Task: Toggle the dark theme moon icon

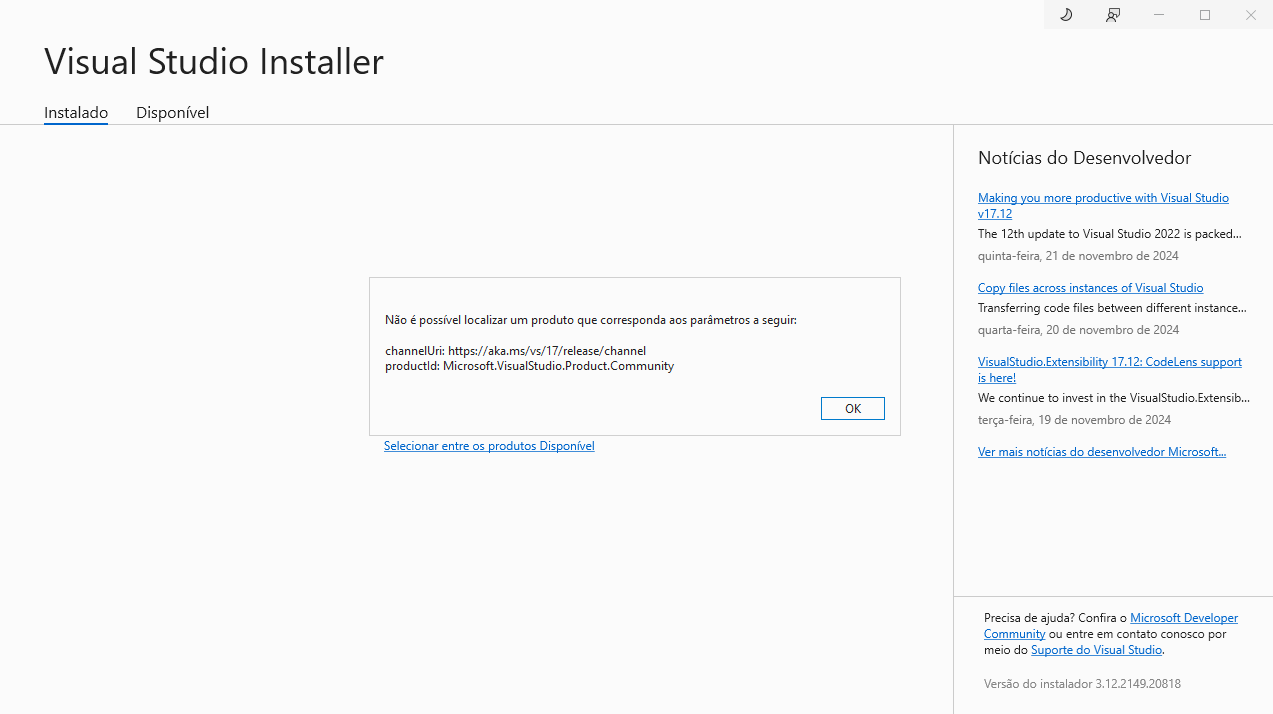Action: [1066, 15]
